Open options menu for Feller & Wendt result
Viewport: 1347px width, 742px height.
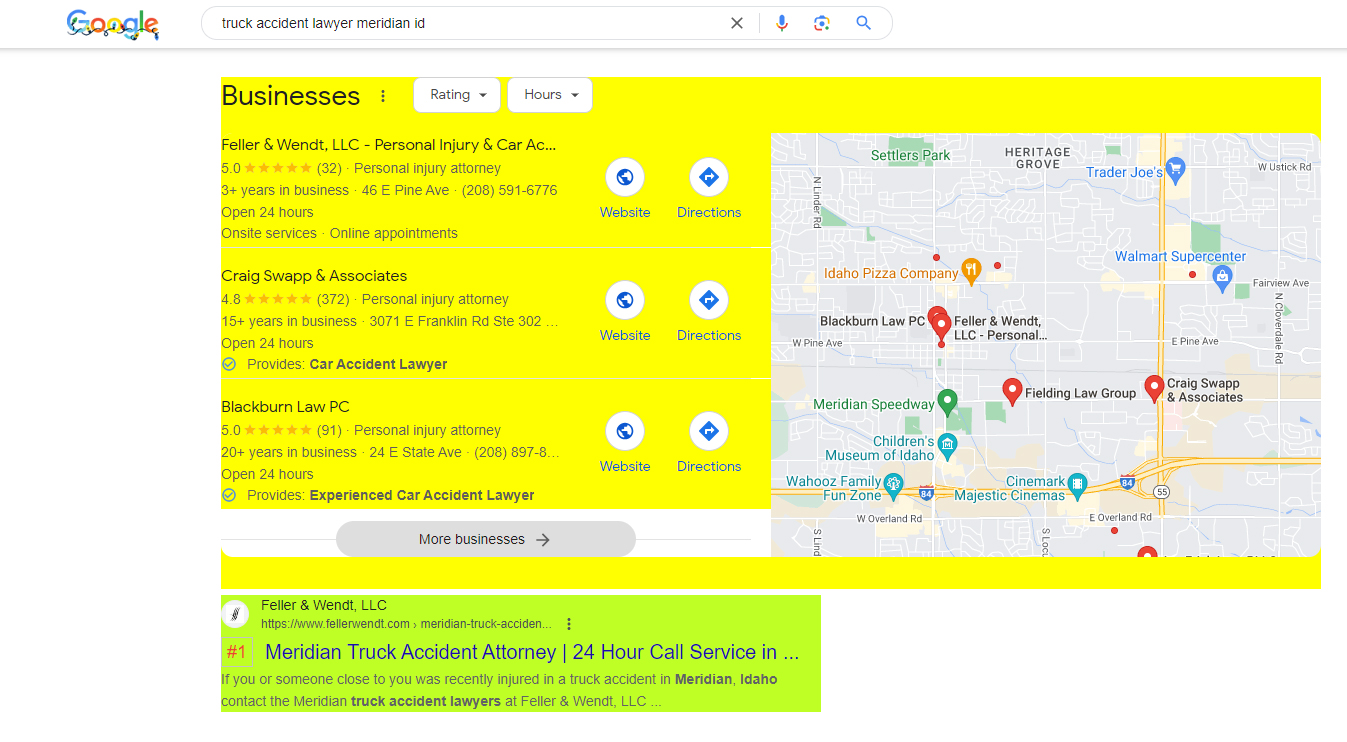coord(569,624)
